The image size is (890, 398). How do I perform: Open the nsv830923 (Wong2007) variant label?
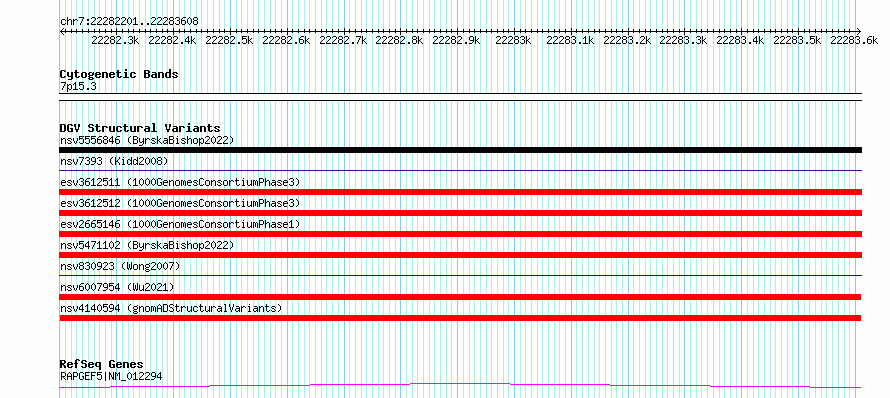(120, 266)
